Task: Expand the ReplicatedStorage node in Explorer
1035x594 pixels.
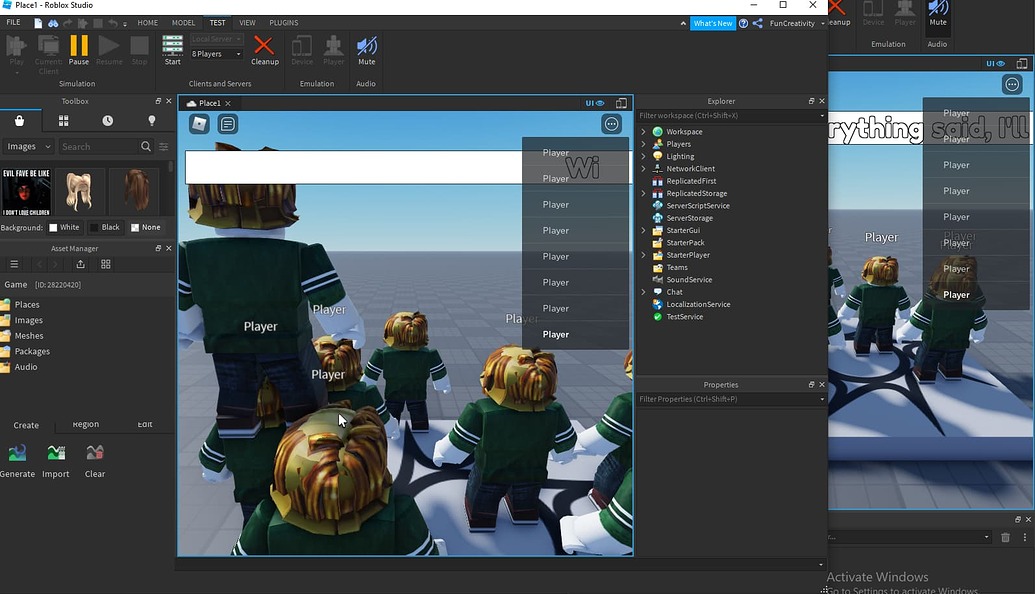Action: 644,193
